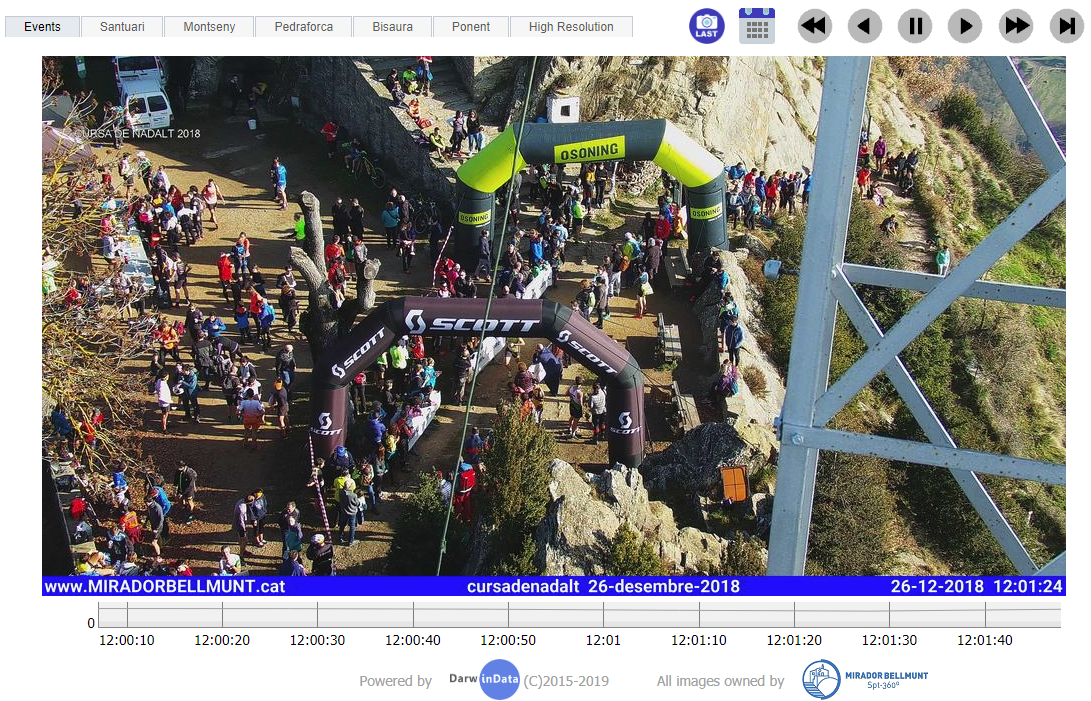Jump to the LAST camera snapshot

coord(706,26)
